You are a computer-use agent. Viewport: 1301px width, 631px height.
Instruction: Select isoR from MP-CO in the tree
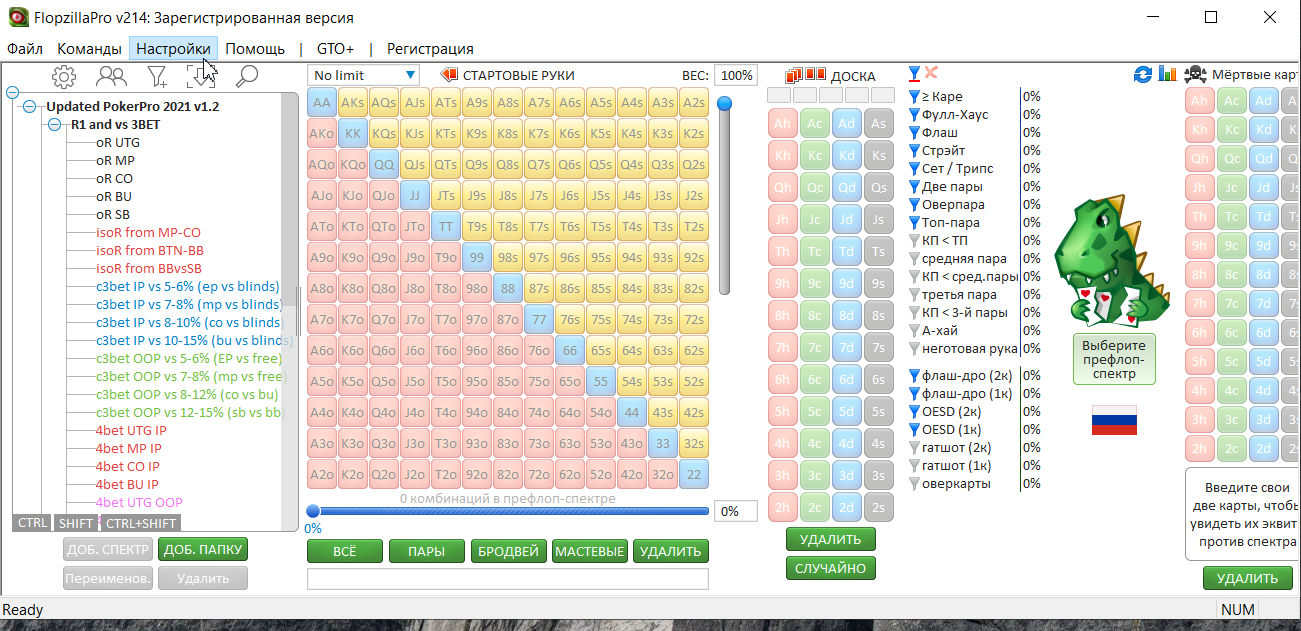point(148,232)
